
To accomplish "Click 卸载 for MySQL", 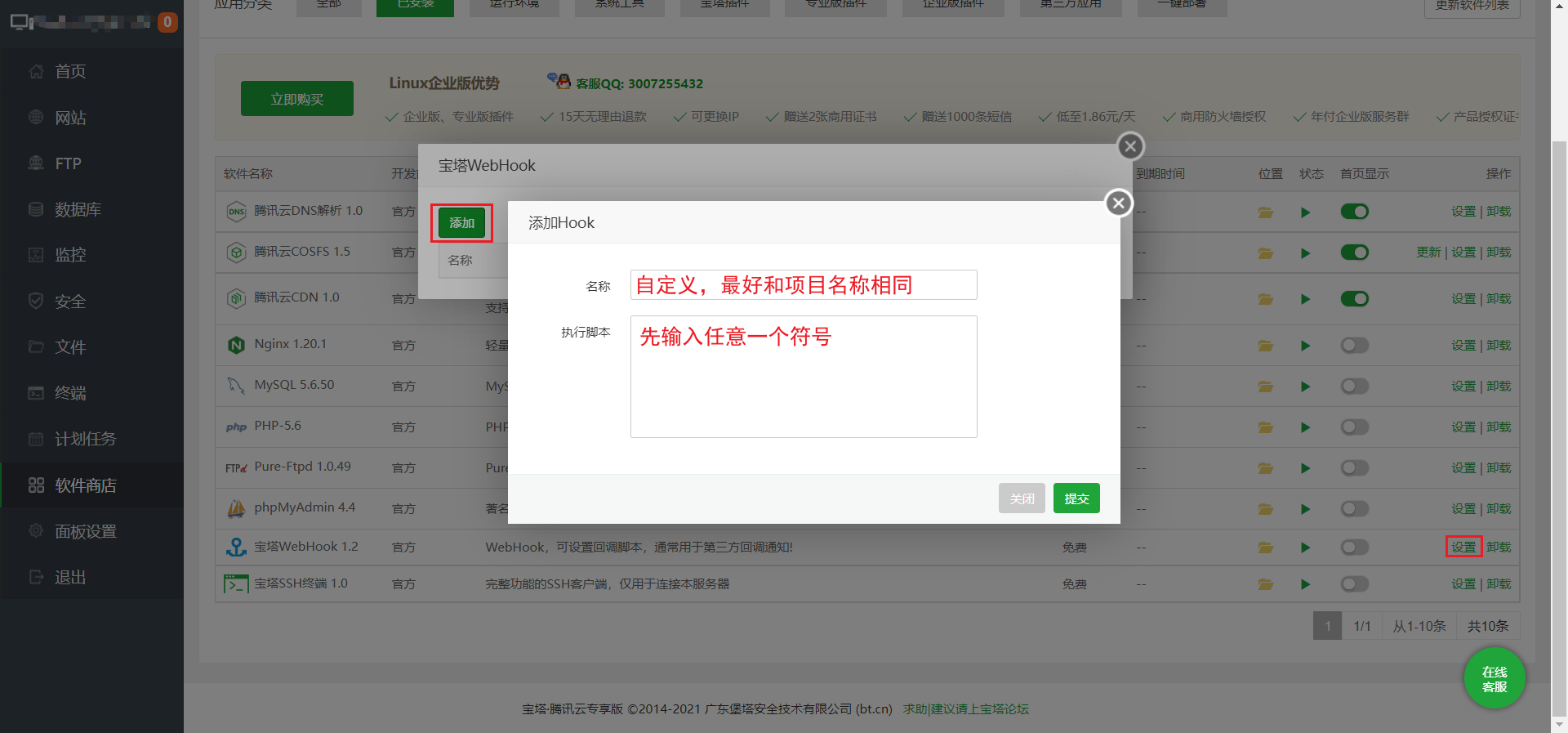I will click(1499, 387).
